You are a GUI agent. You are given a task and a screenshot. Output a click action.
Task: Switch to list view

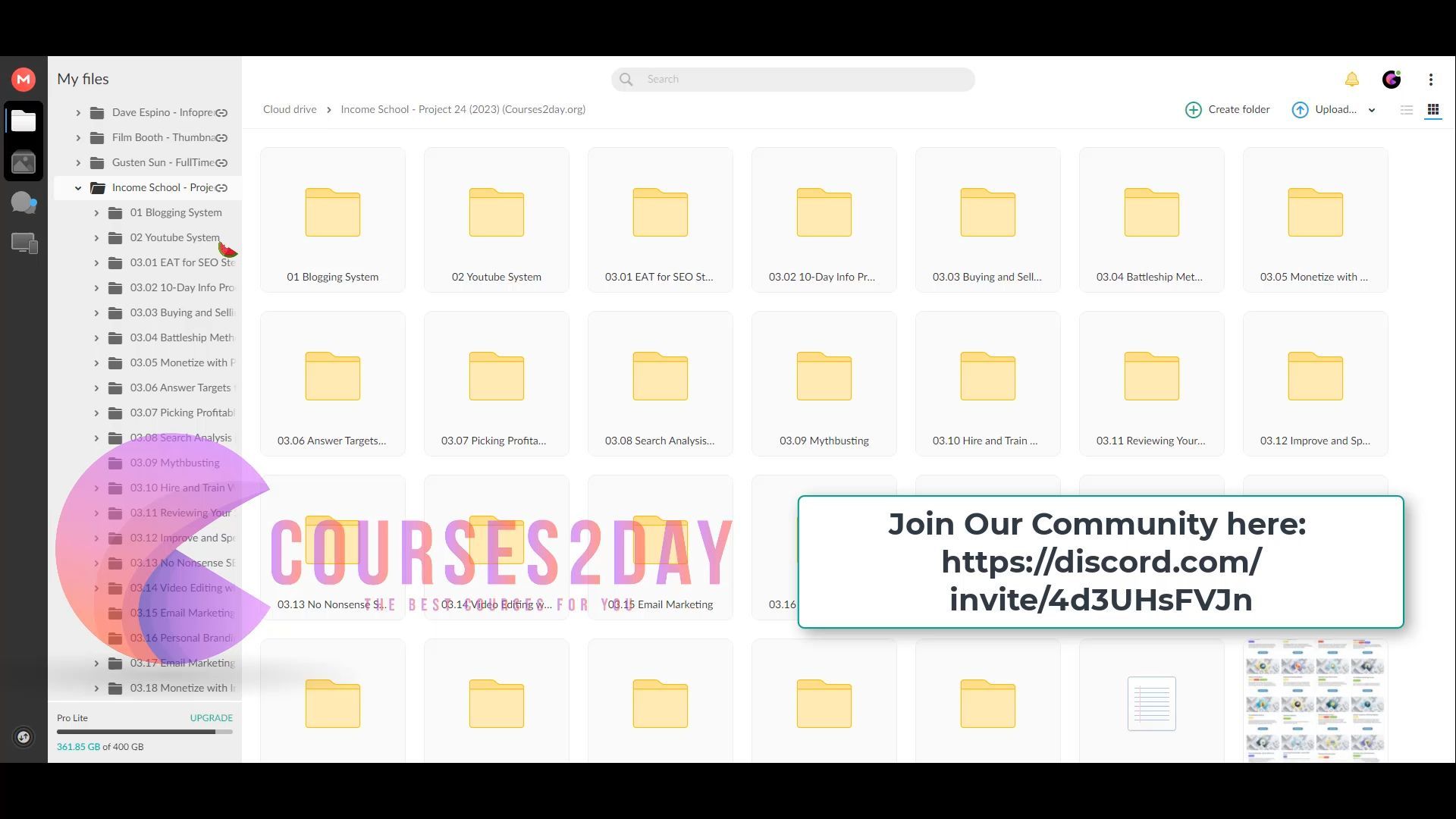[x=1407, y=110]
